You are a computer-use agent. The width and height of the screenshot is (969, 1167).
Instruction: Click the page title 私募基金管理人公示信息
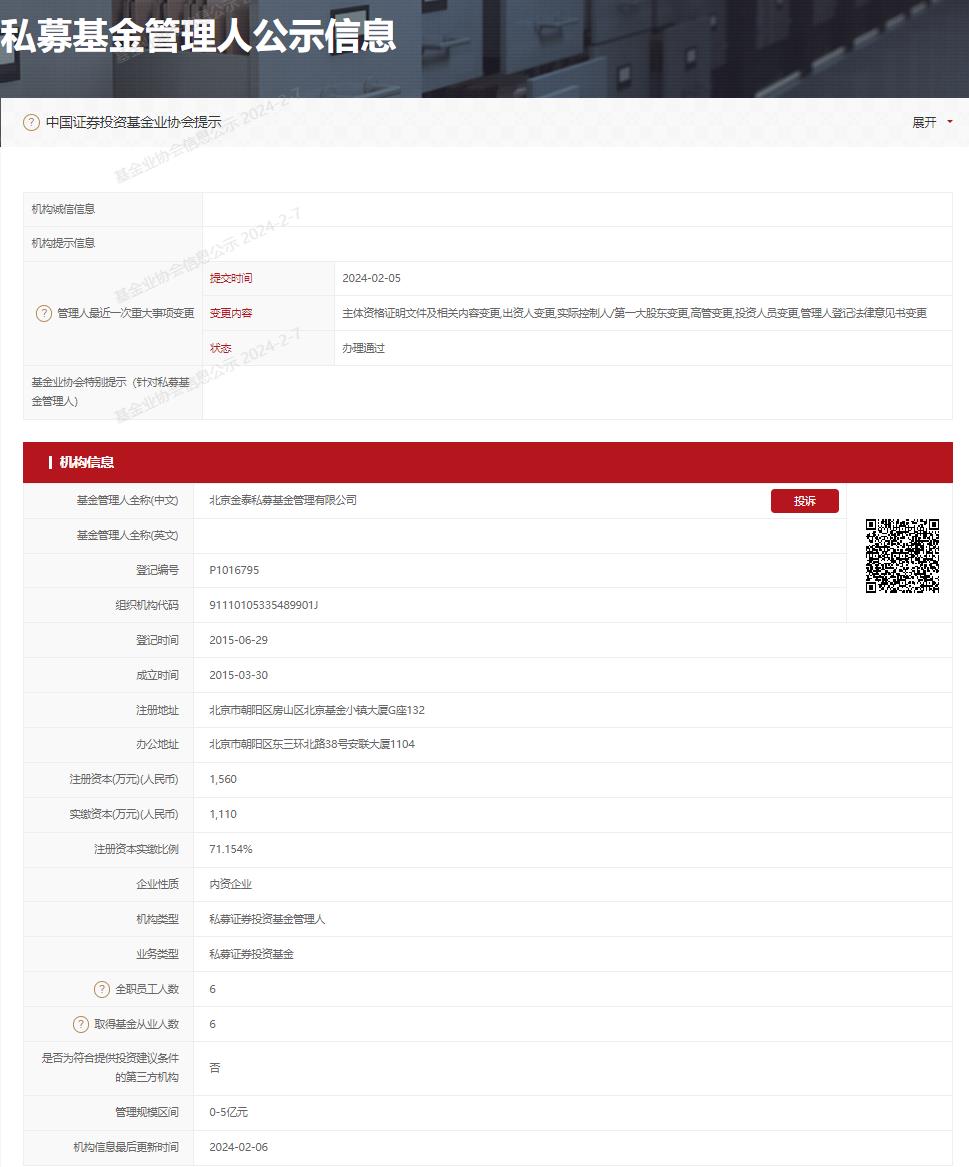(198, 36)
